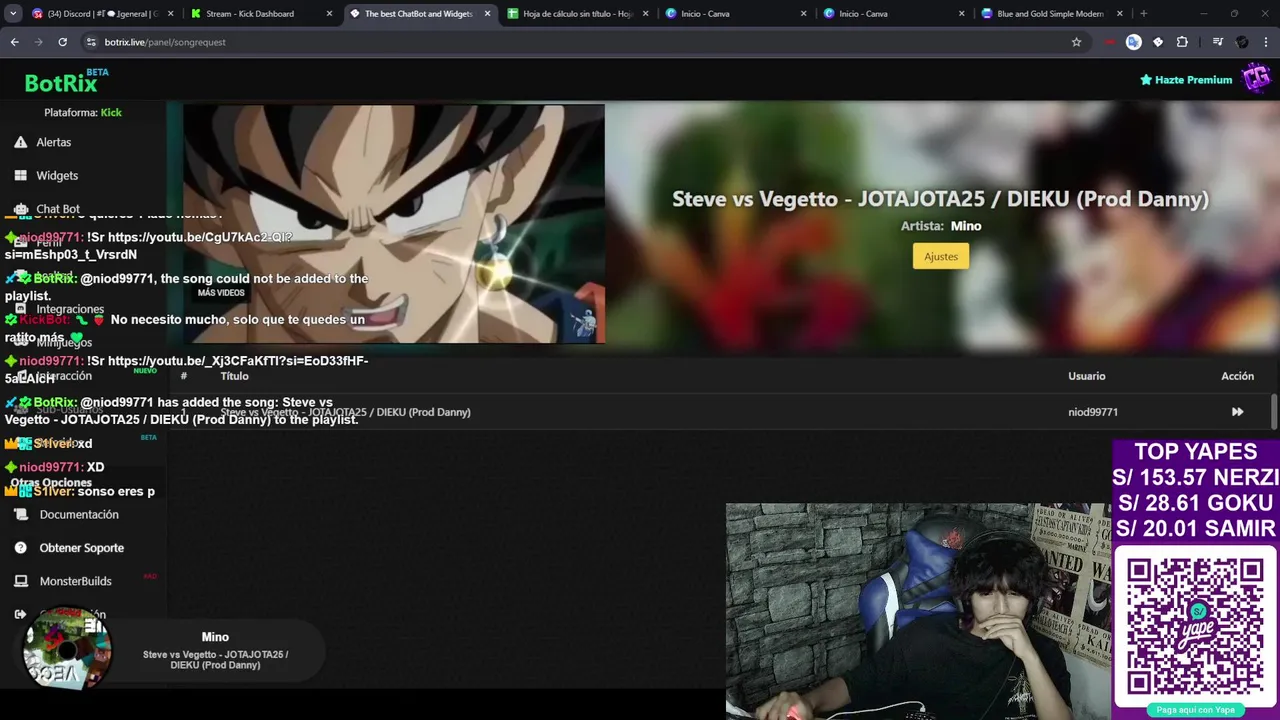Image resolution: width=1280 pixels, height=720 pixels.
Task: Click the playlist vertical scrollbar
Action: pyautogui.click(x=1274, y=410)
